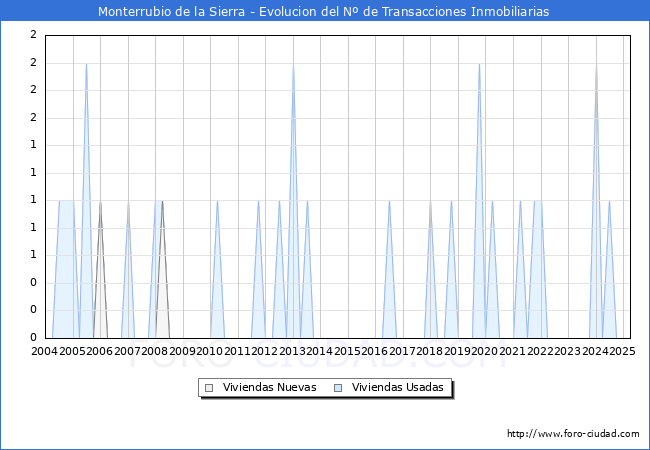Click the 2018 x-axis label
The height and width of the screenshot is (450, 650).
tap(430, 351)
